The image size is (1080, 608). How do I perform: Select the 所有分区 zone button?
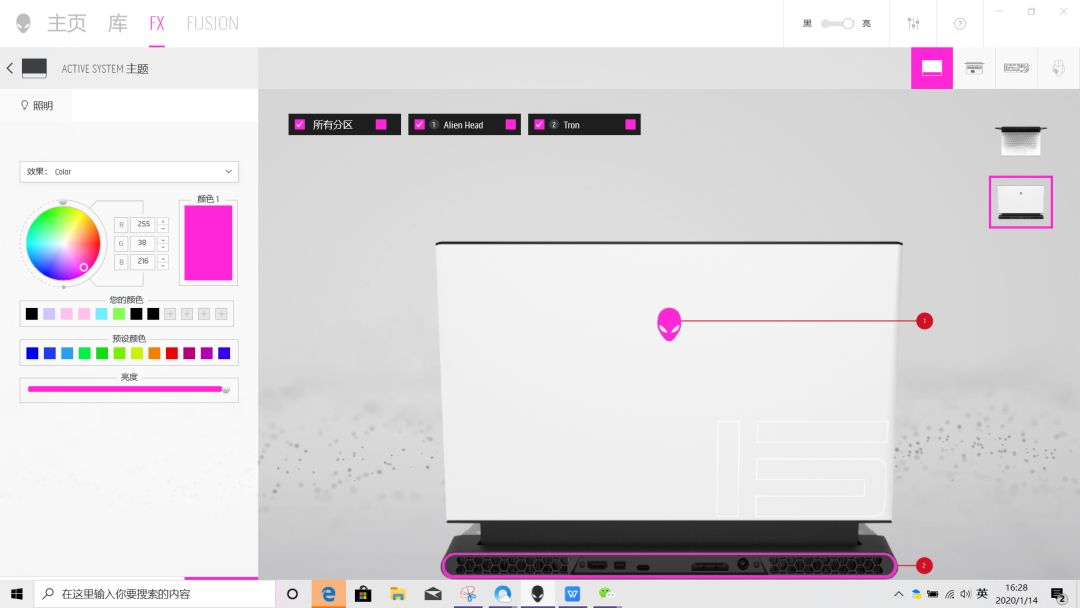pyautogui.click(x=344, y=125)
